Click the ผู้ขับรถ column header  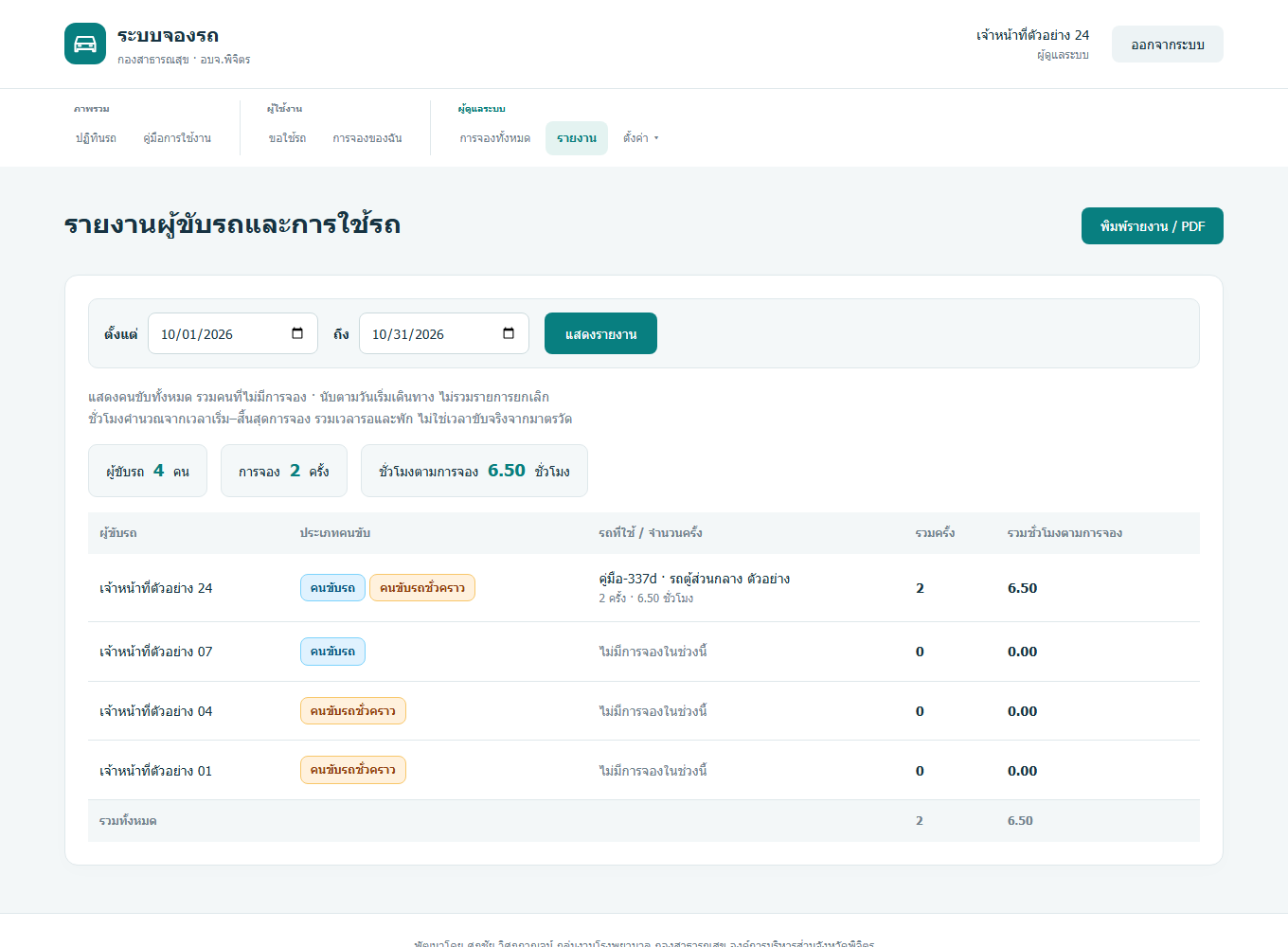coord(118,533)
